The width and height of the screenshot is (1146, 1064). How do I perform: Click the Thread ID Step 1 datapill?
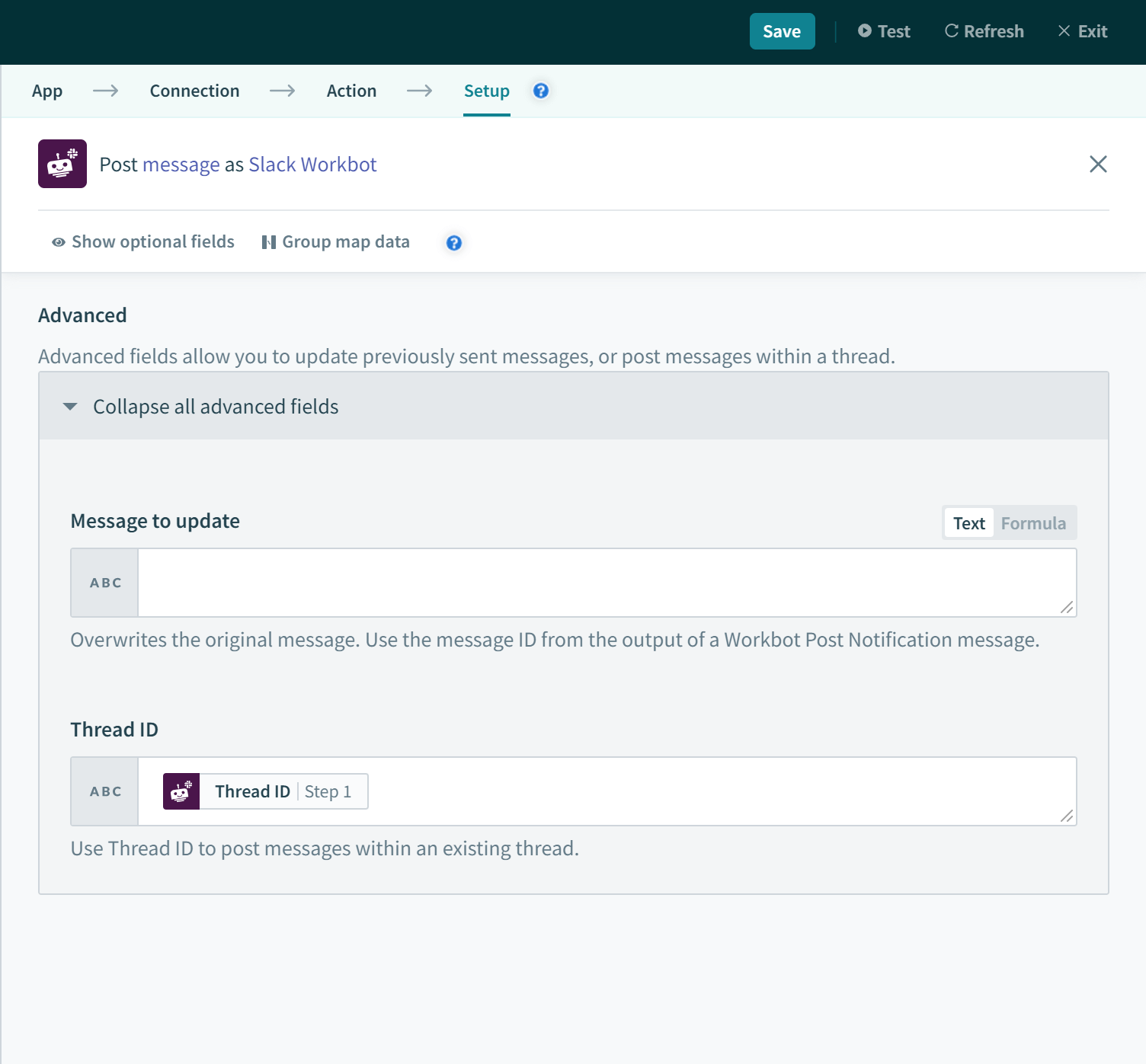[x=265, y=791]
